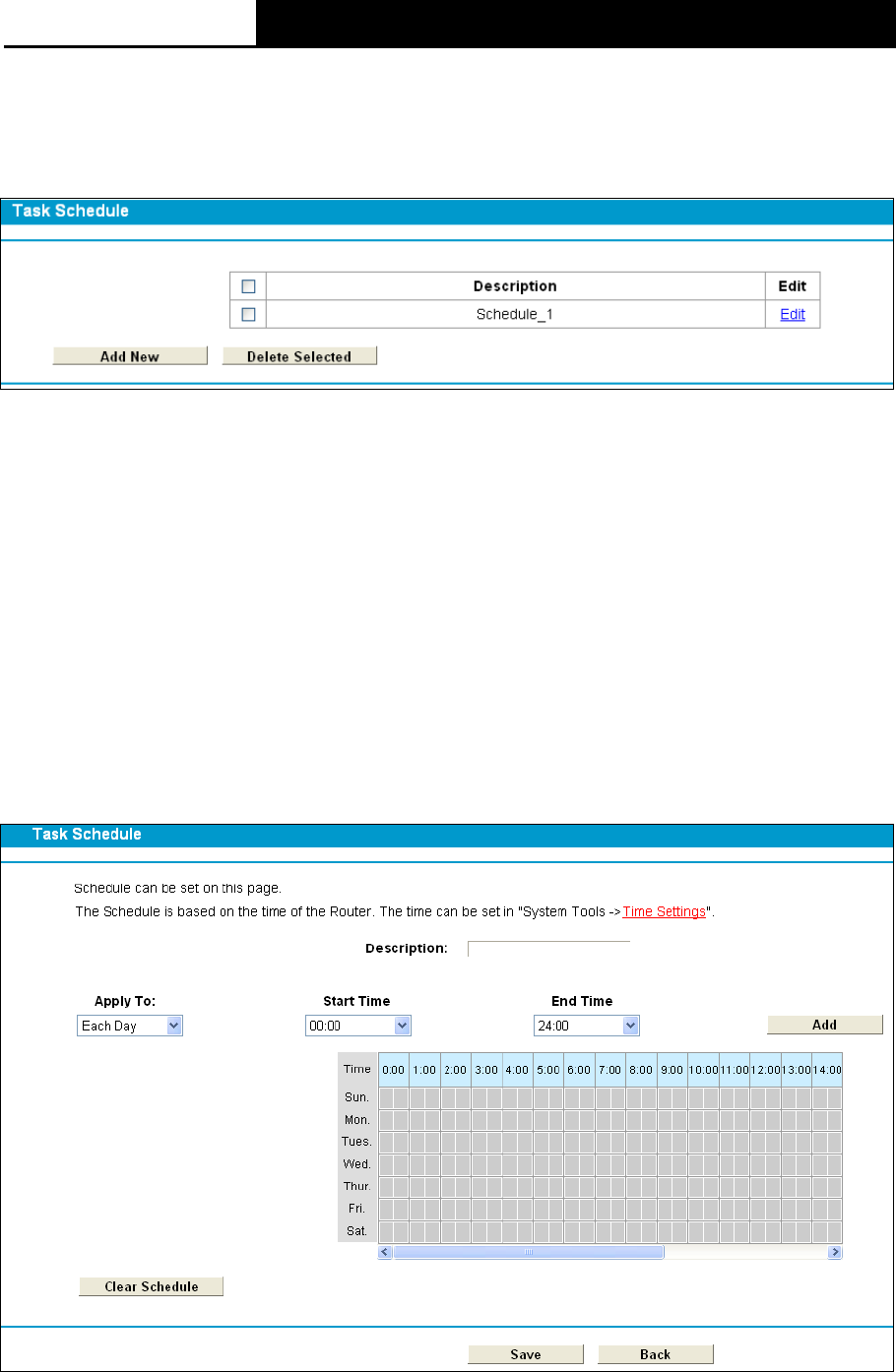Click the 12:00 time column header
Image resolution: width=896 pixels, height=1372 pixels.
coord(765,1070)
